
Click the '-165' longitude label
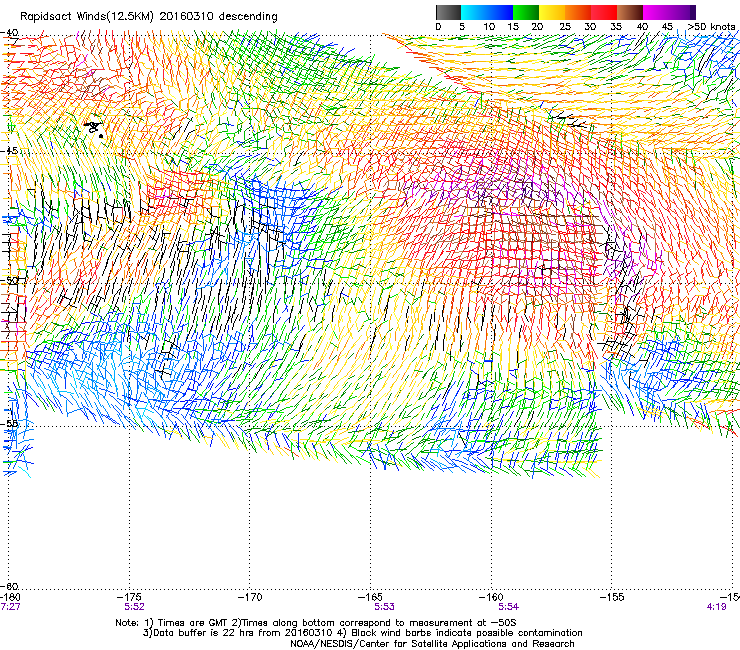tap(371, 598)
